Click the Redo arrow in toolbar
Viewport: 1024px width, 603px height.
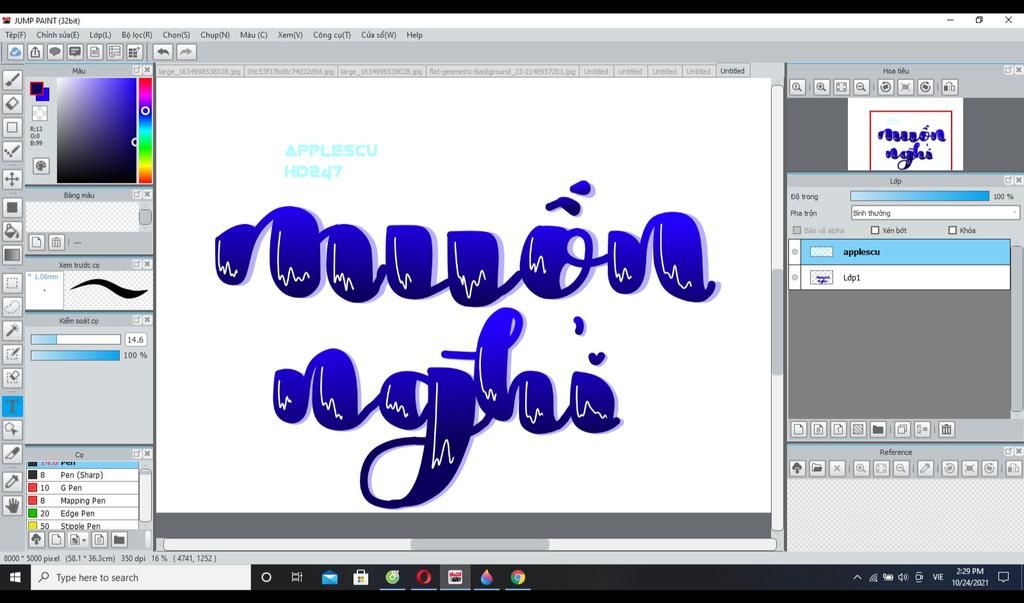[186, 52]
